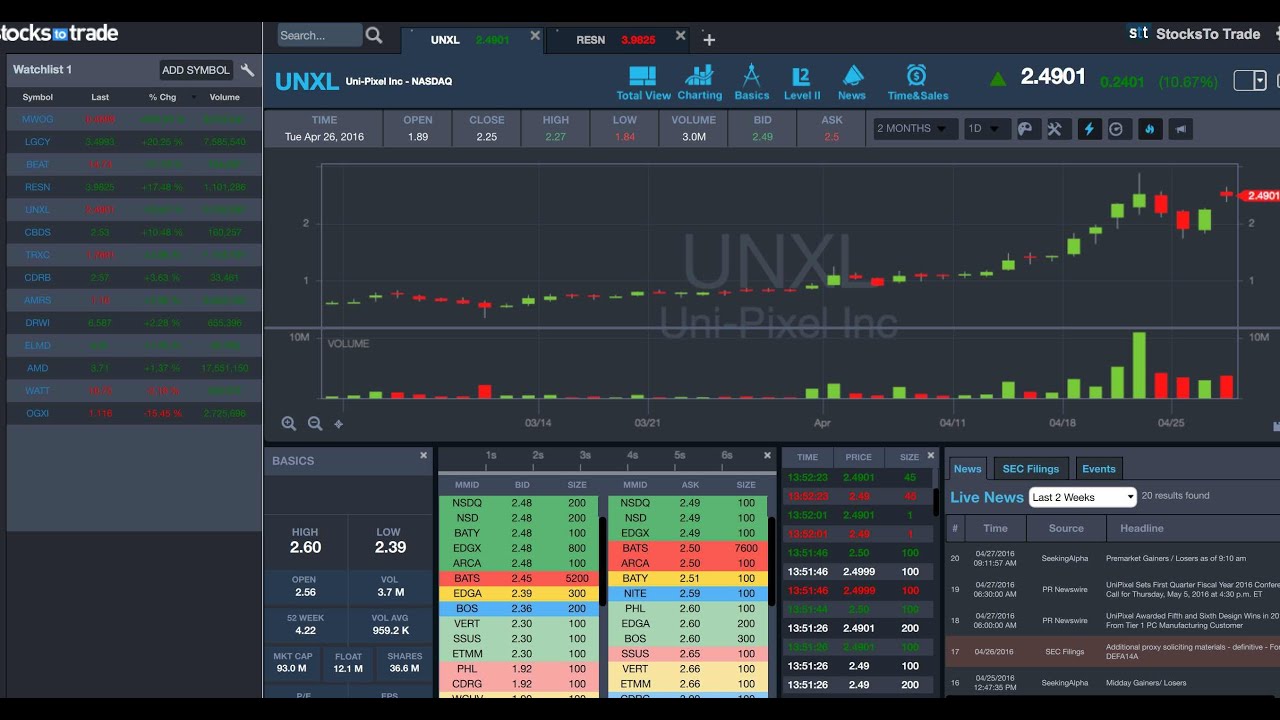The width and height of the screenshot is (1280, 720).
Task: Add a new symbol tab with plus
Action: (709, 40)
